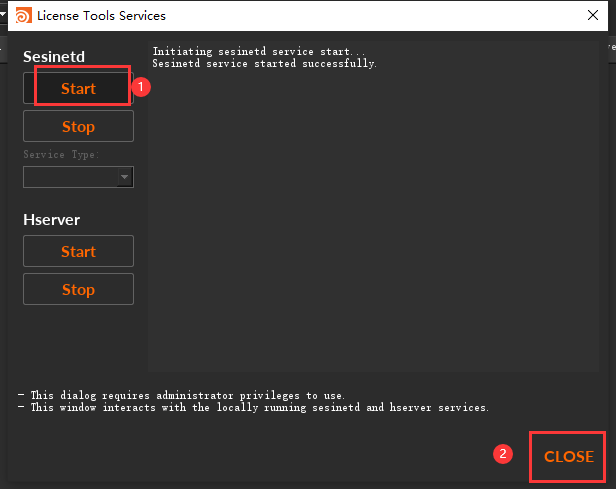
Task: Click the Service Type label
Action: pos(62,155)
